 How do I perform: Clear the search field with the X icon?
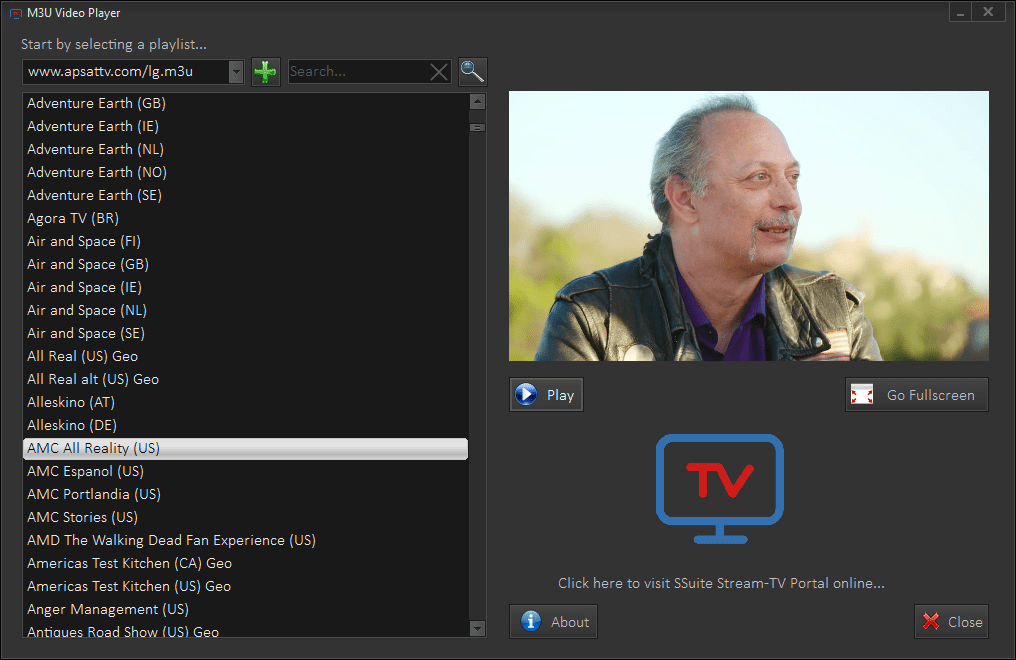[x=439, y=72]
